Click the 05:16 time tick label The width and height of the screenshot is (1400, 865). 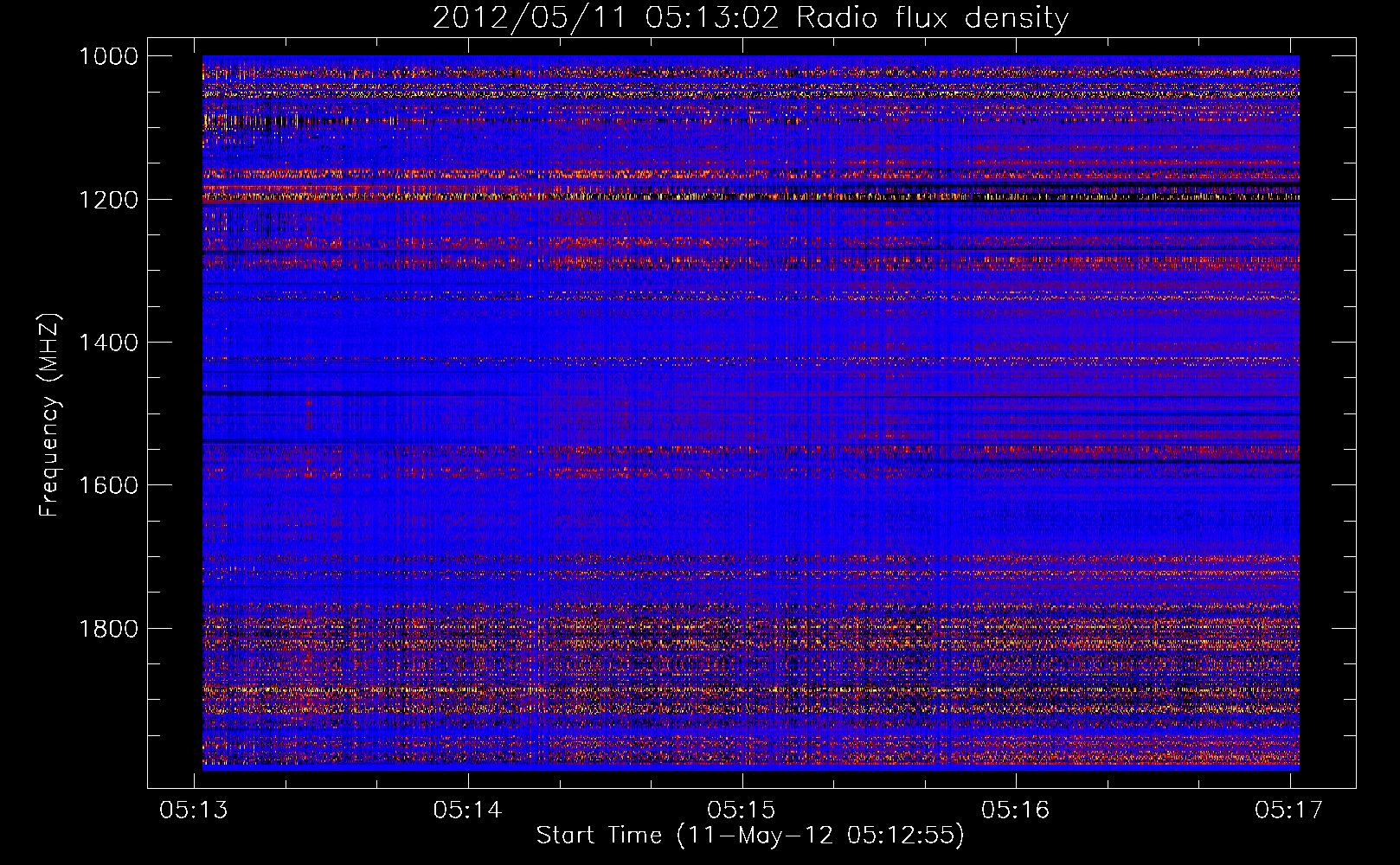[x=1015, y=810]
